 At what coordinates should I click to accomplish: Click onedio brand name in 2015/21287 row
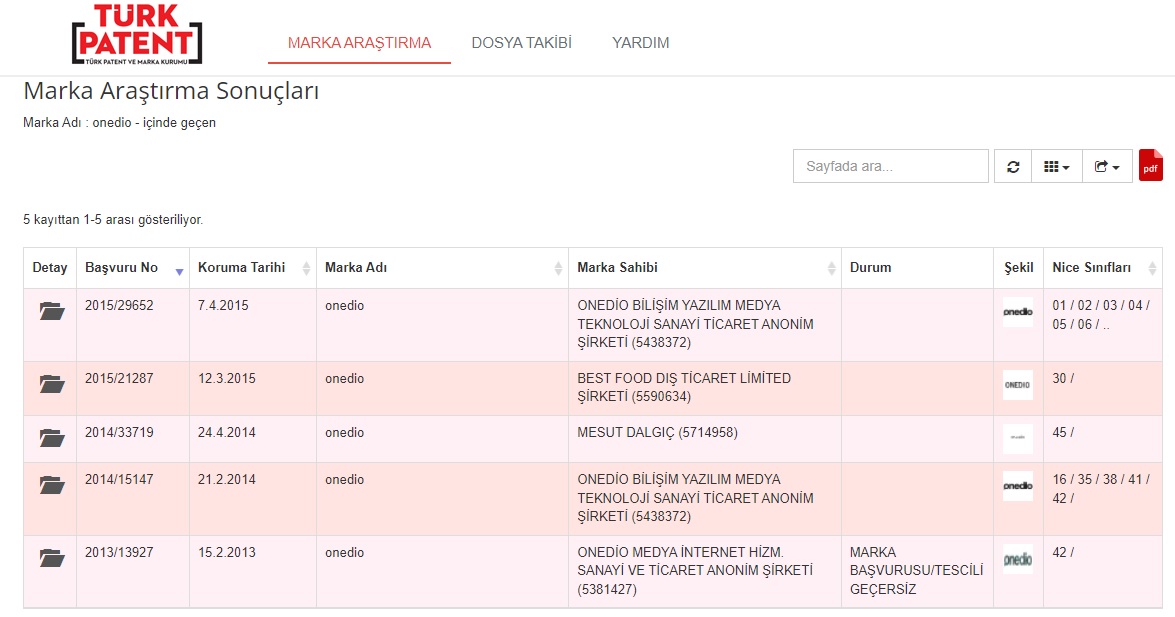[345, 378]
